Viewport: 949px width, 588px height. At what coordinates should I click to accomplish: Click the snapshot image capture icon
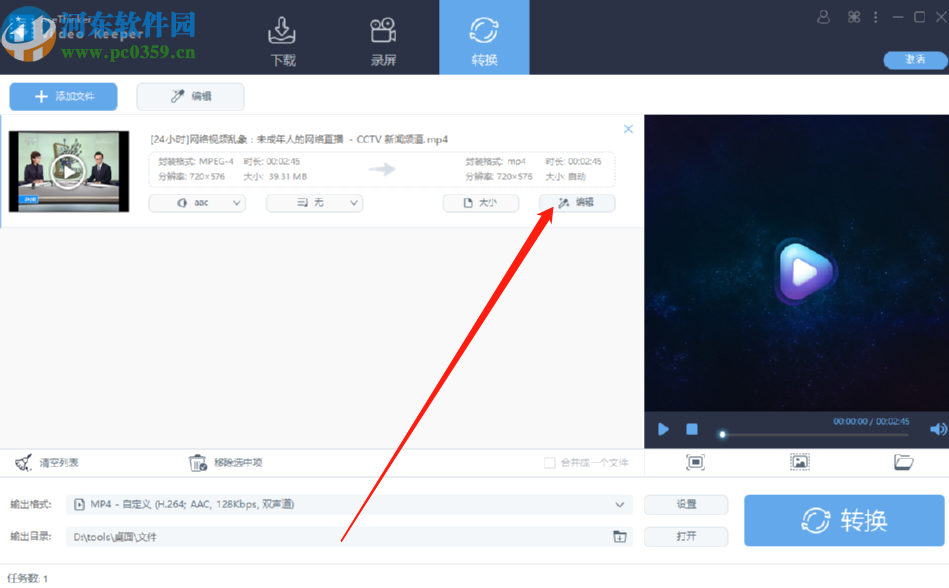click(800, 462)
